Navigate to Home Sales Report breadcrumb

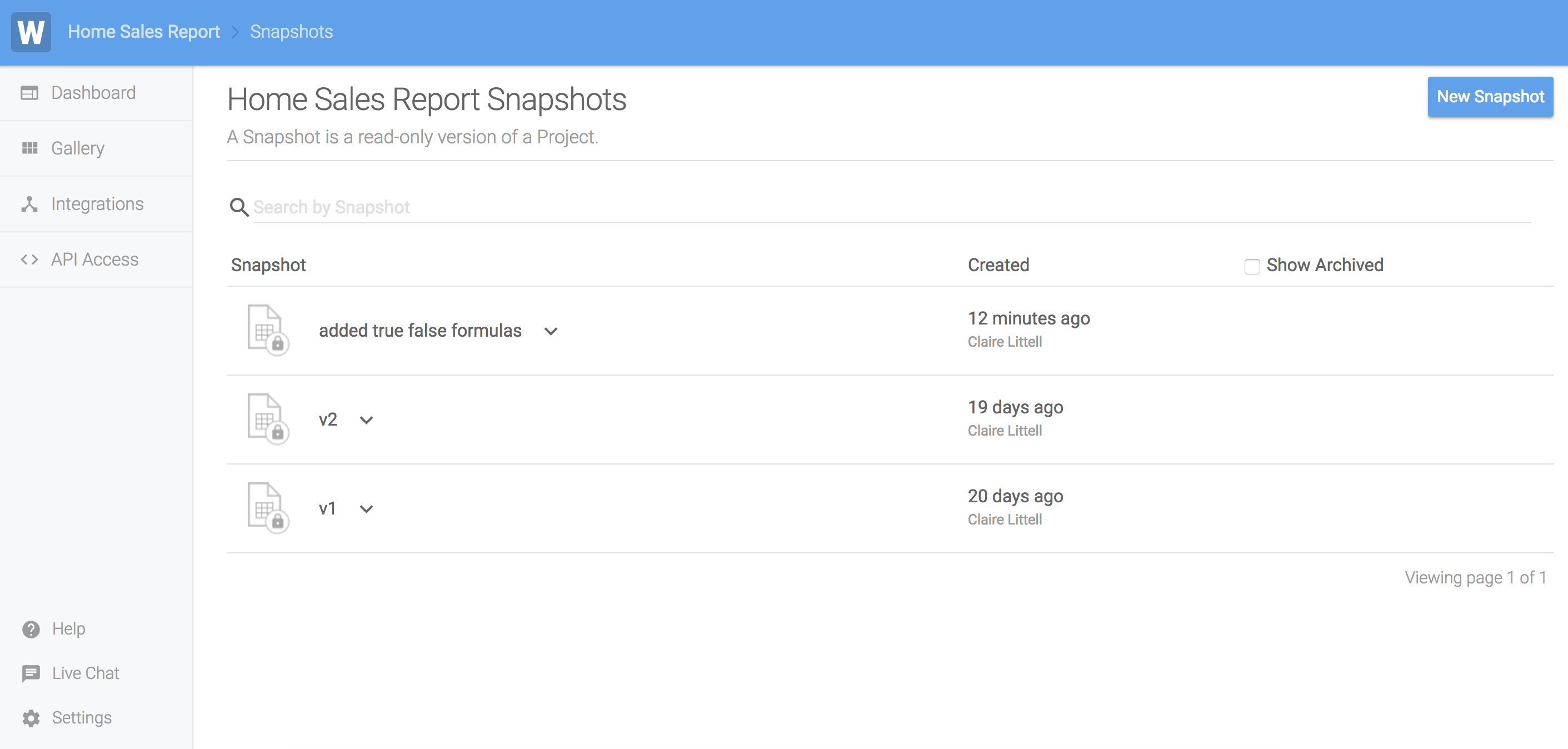pos(144,32)
